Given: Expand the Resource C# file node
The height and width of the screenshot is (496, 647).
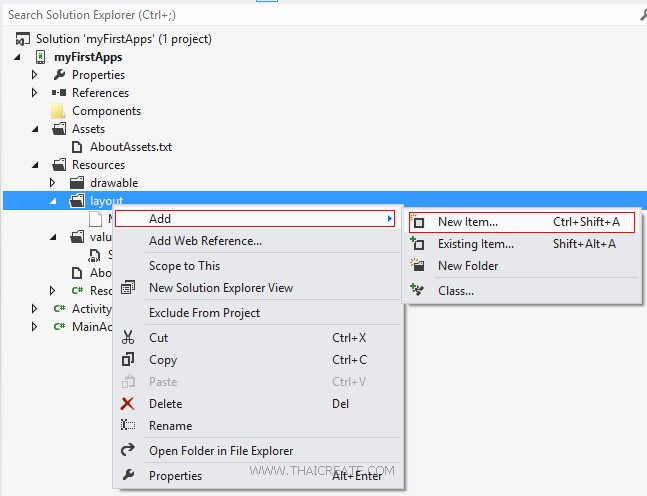Looking at the screenshot, I should [x=52, y=291].
